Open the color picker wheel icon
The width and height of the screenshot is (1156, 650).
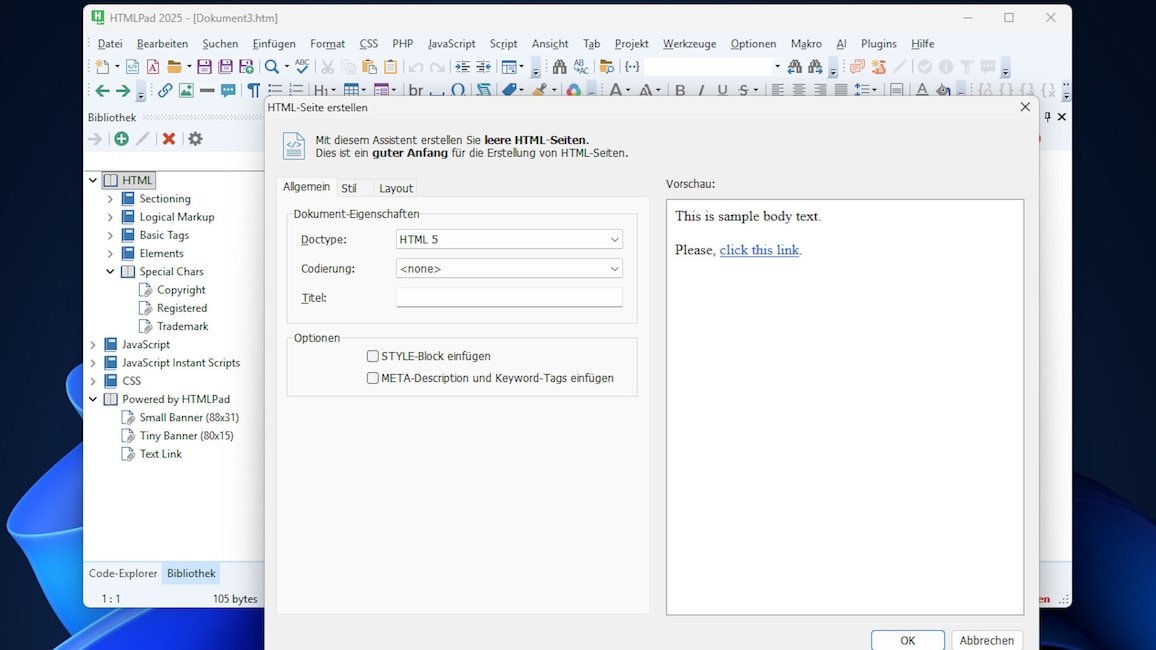574,91
